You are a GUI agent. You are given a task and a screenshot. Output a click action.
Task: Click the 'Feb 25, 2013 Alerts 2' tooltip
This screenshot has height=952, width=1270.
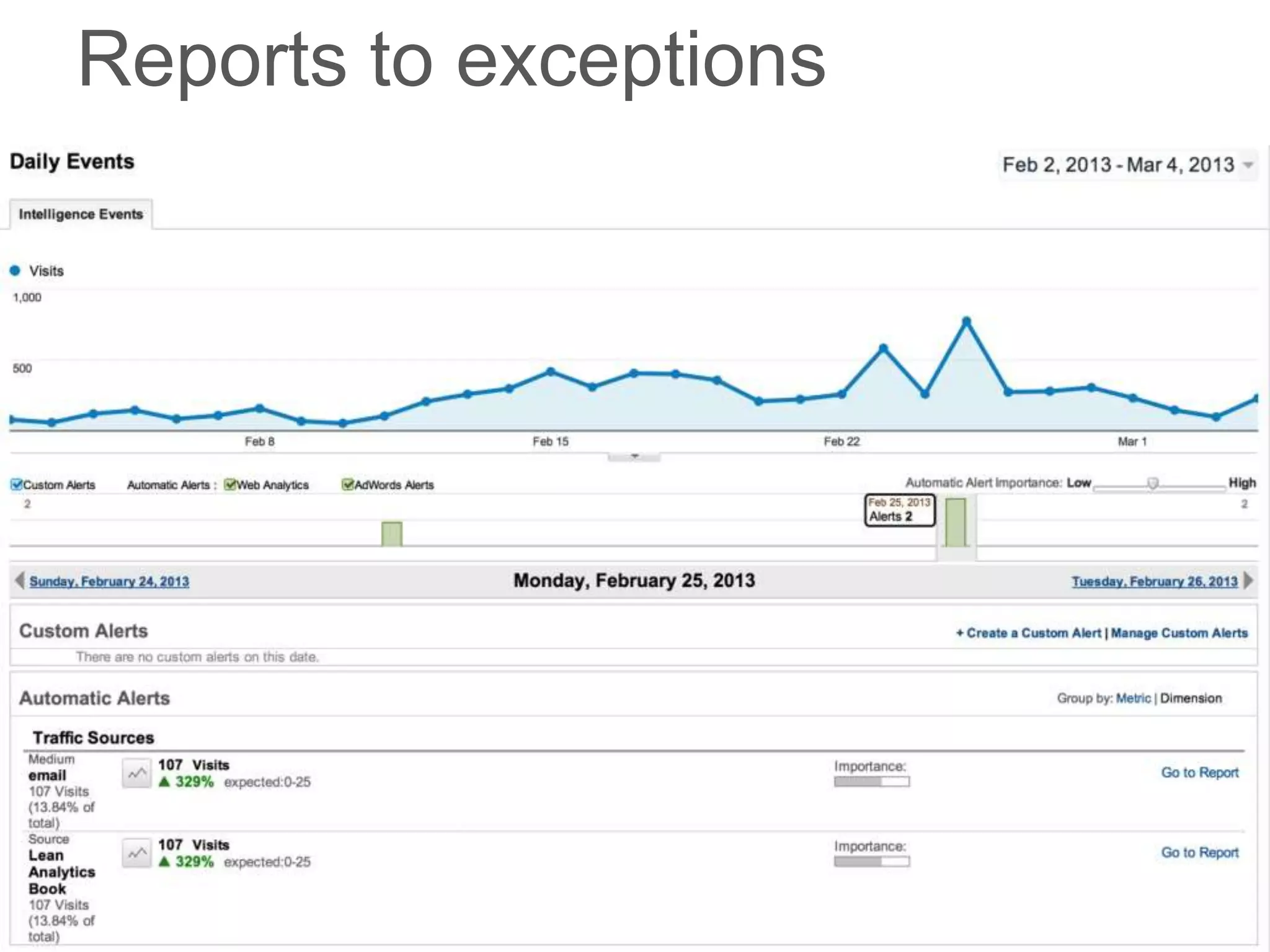(900, 510)
